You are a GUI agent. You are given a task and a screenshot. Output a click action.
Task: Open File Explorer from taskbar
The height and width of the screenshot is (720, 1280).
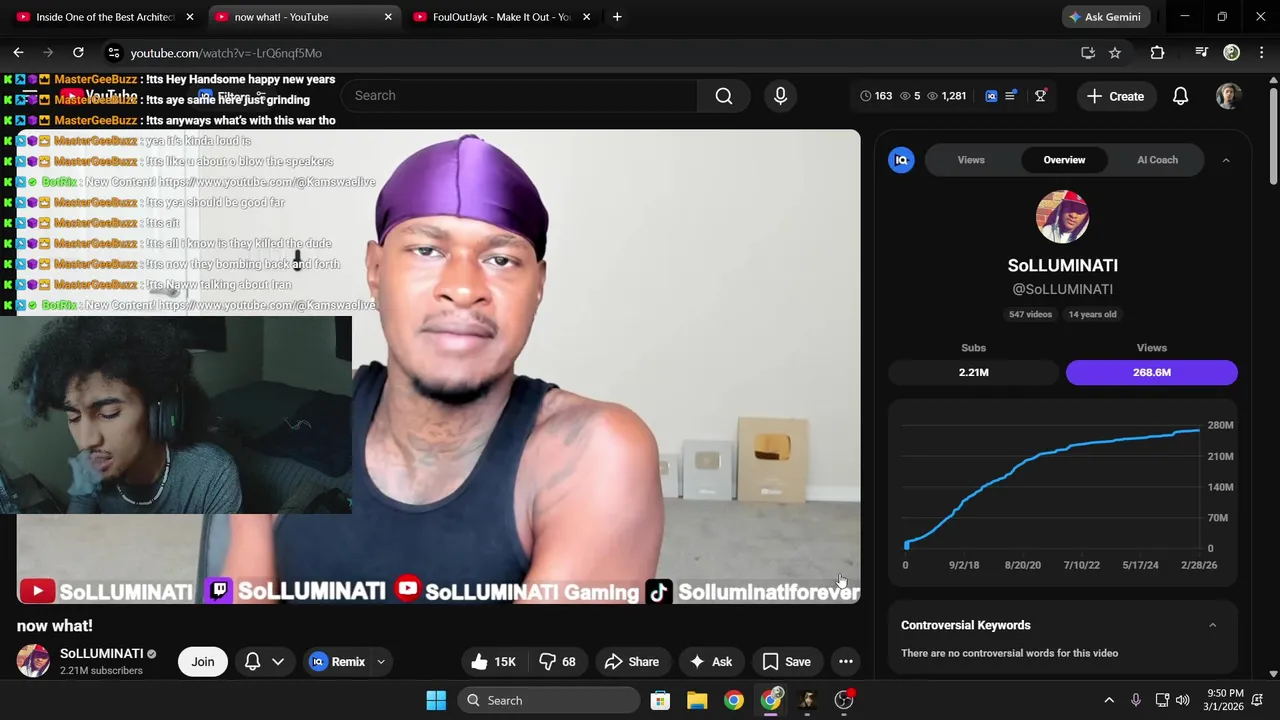697,700
